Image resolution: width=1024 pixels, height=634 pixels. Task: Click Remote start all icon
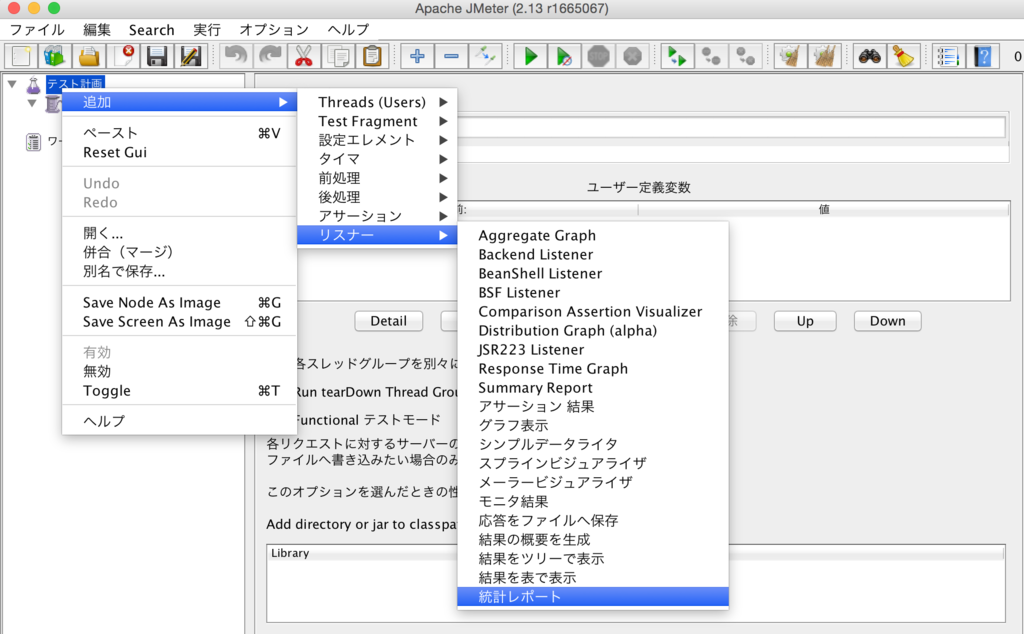[677, 56]
